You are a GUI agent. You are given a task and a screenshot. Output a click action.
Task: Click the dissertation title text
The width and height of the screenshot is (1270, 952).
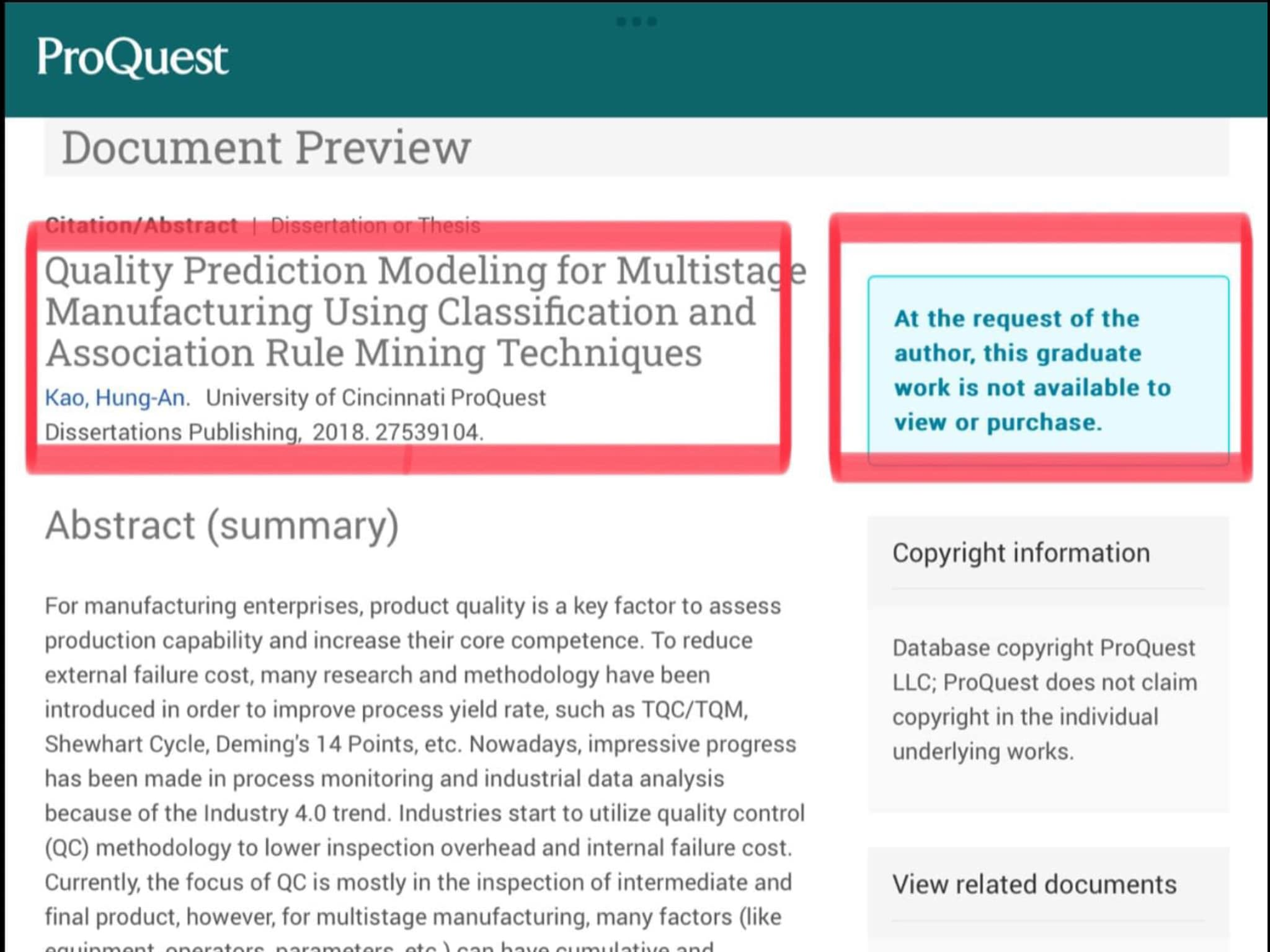coord(425,312)
